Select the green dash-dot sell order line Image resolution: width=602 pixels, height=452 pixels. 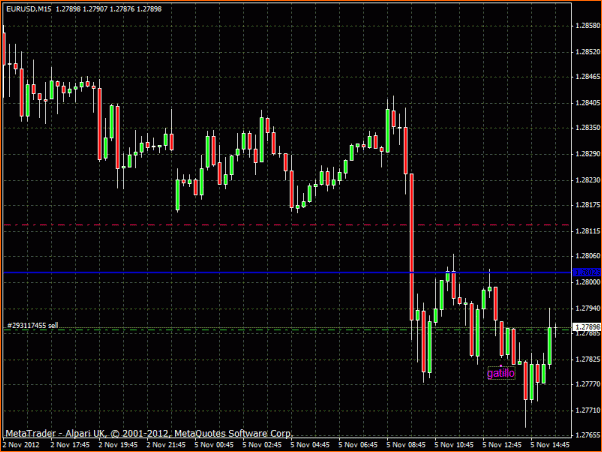[x=287, y=329]
